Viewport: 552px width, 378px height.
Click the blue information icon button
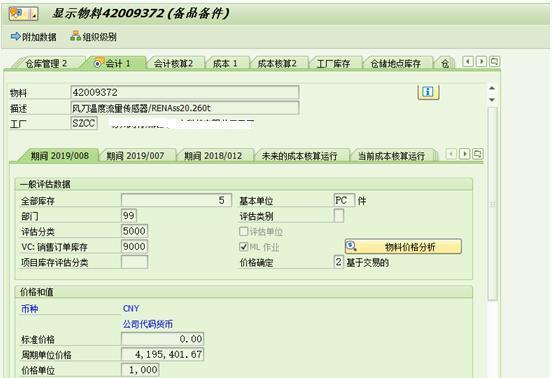pyautogui.click(x=428, y=92)
